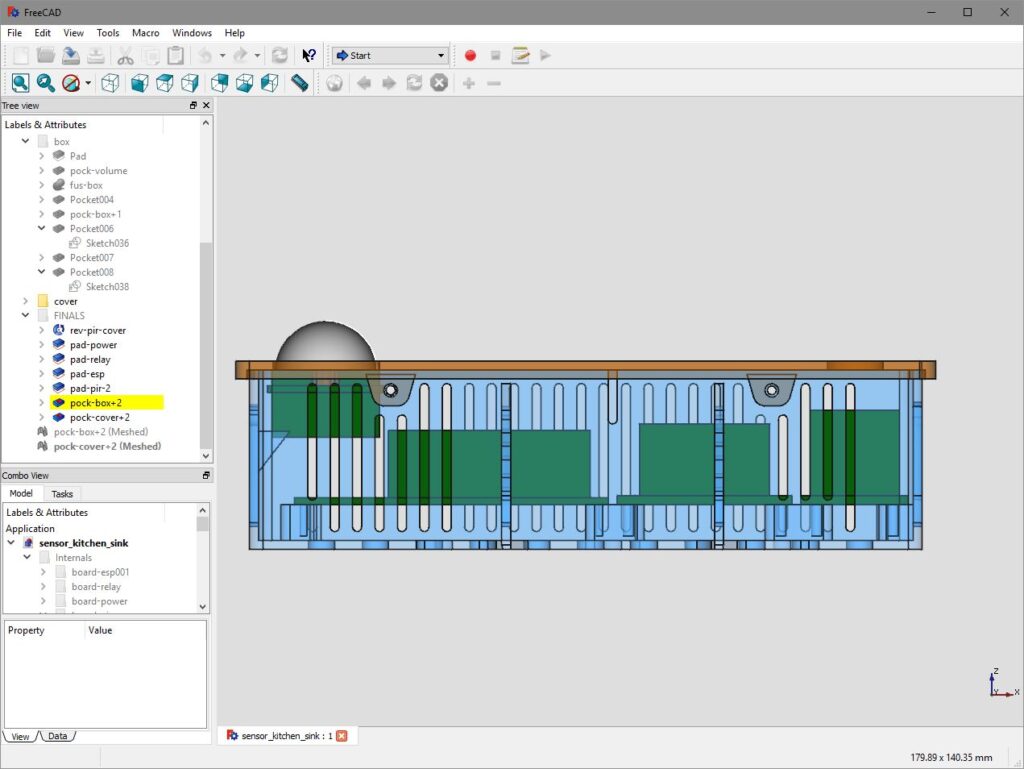Open the Macro menu
Viewport: 1024px width, 769px height.
click(145, 33)
